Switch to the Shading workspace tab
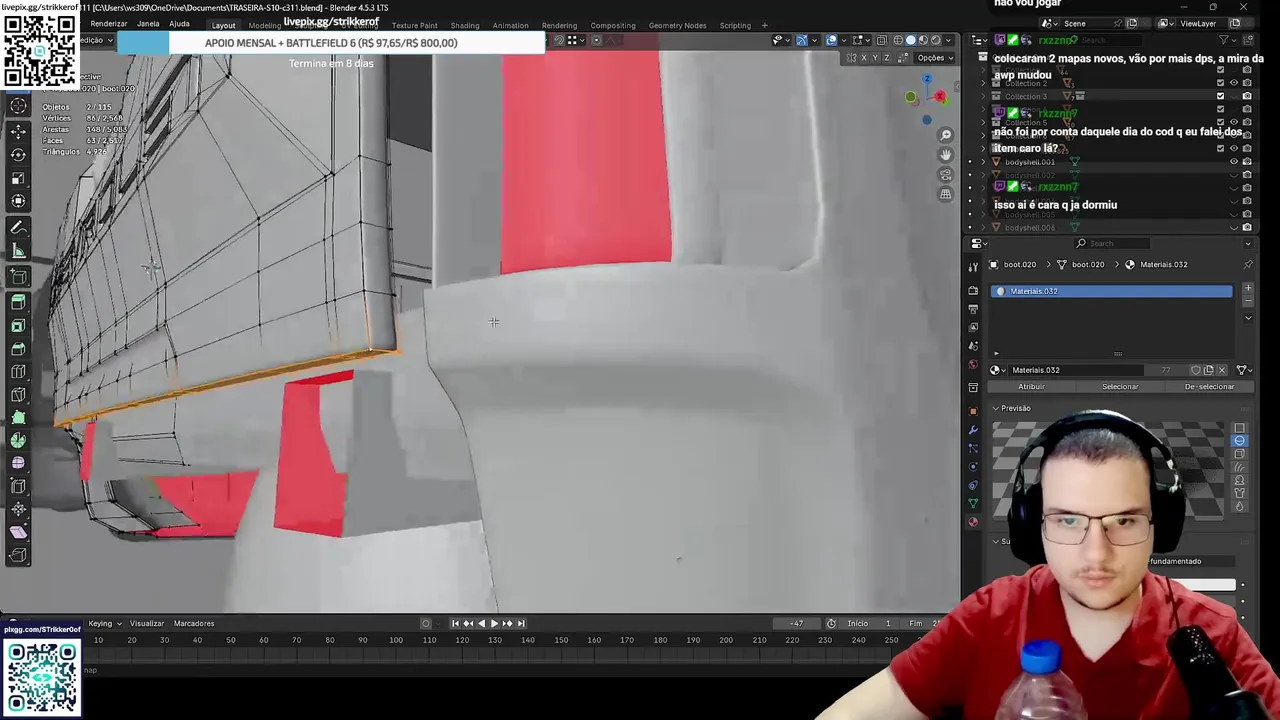1280x720 pixels. coord(465,25)
